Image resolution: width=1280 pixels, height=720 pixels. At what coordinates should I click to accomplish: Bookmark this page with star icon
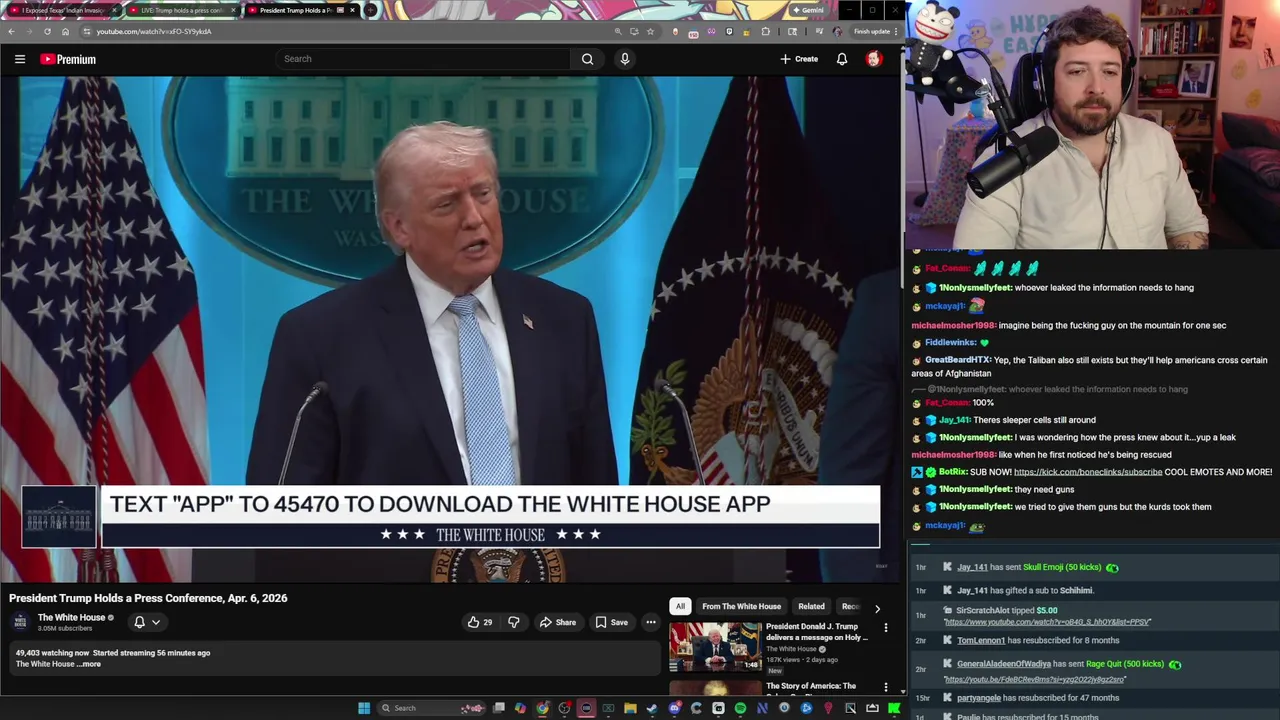point(651,31)
